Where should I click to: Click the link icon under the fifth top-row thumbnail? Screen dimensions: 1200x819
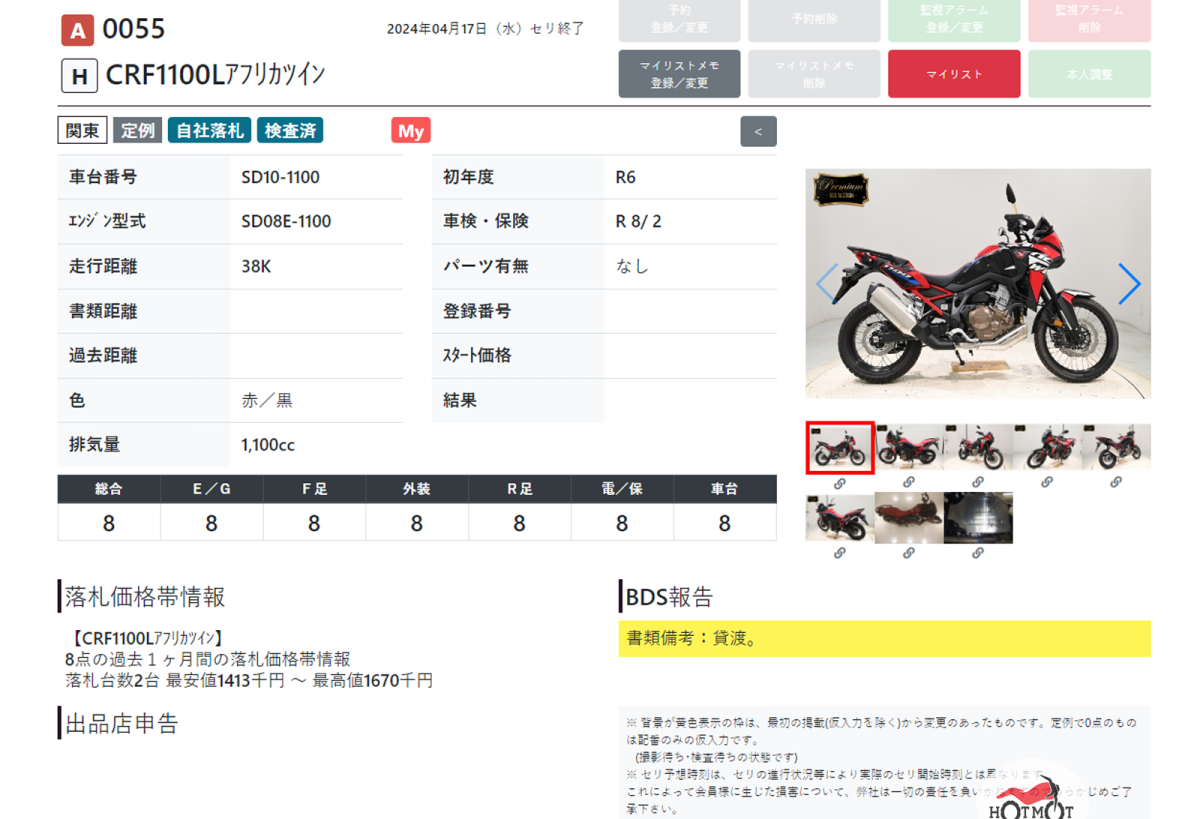1116,482
